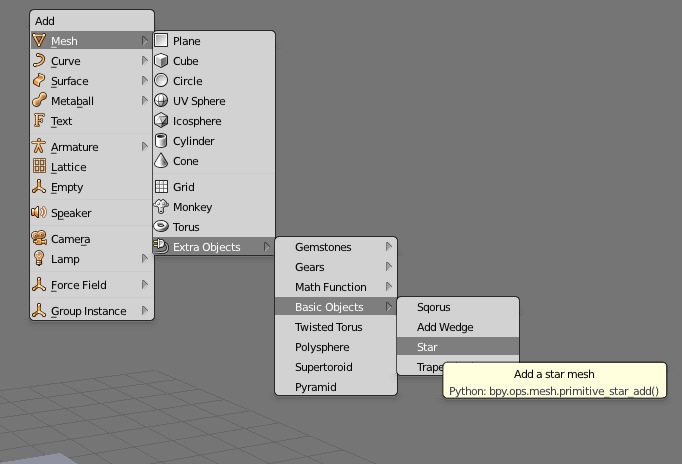Expand Gemstones submenu arrow
682x464 pixels.
tap(389, 247)
